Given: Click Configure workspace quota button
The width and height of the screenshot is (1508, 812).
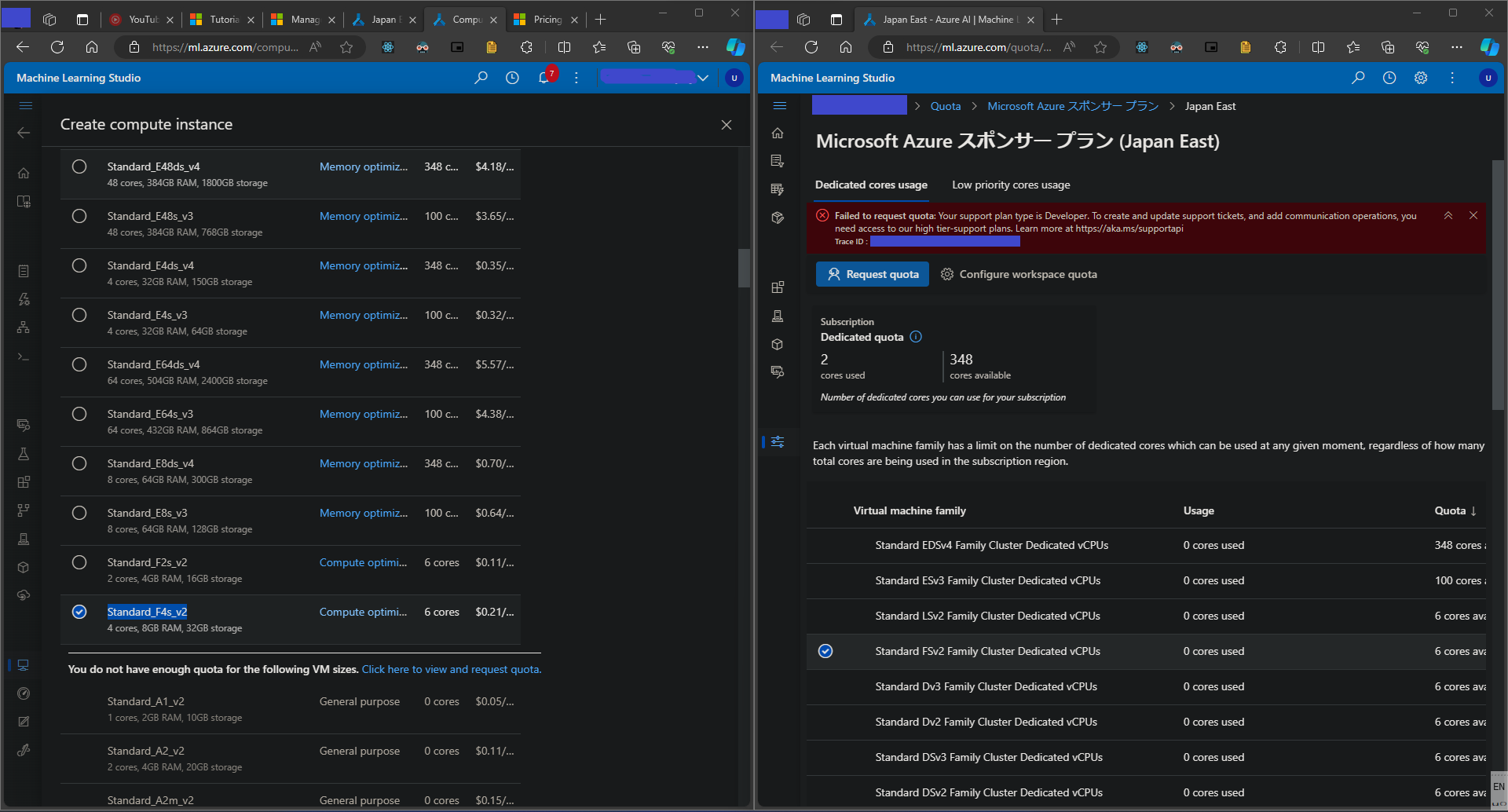Looking at the screenshot, I should point(1019,274).
